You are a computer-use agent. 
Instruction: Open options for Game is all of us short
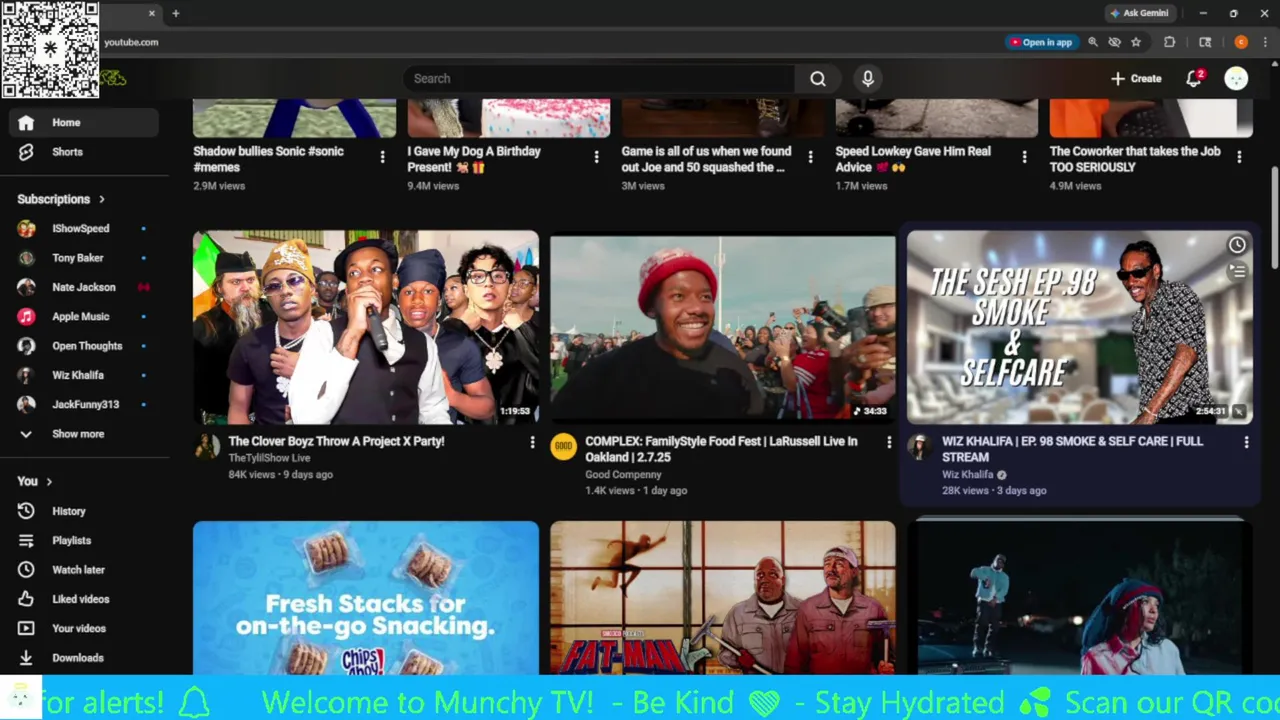[810, 157]
